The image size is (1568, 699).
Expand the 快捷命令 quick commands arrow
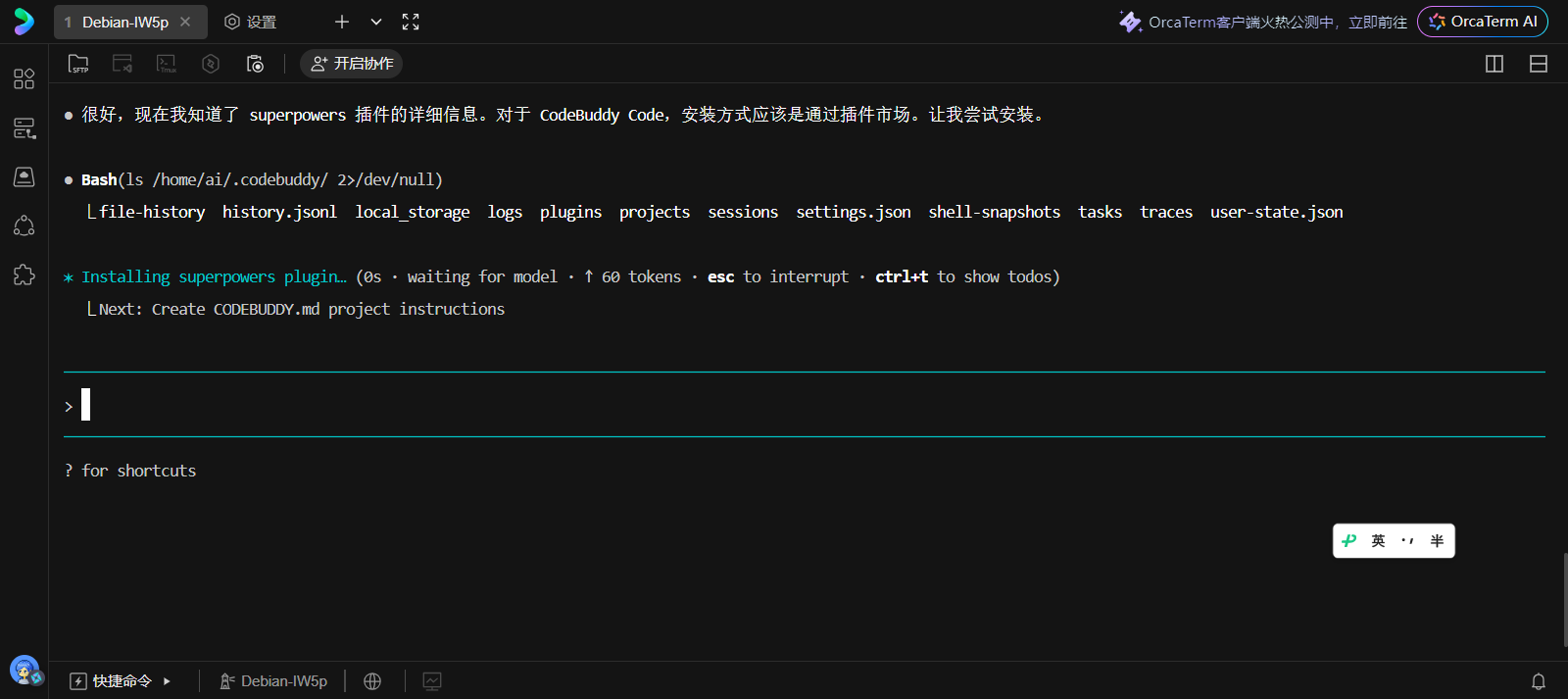click(x=167, y=681)
